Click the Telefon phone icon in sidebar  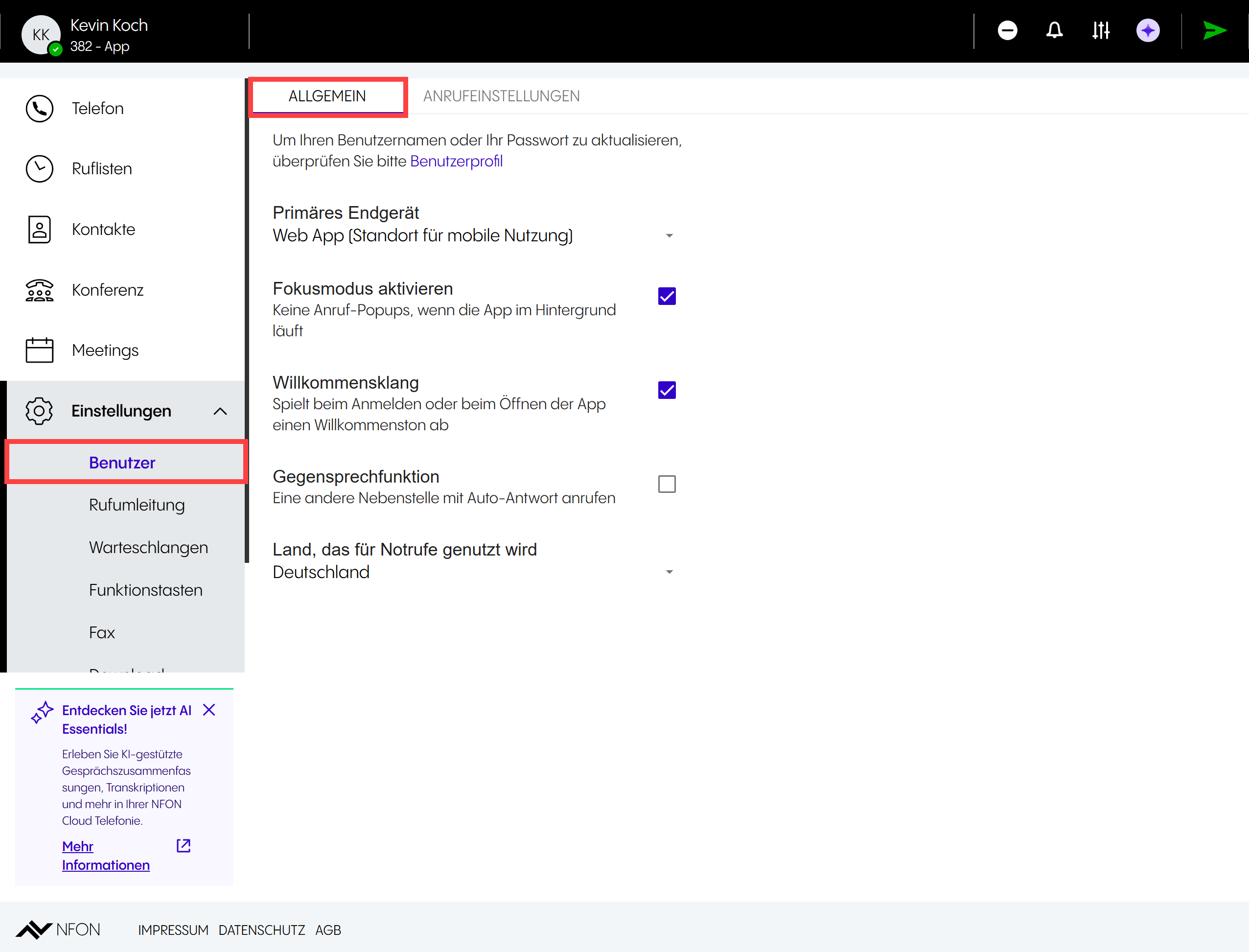coord(39,108)
